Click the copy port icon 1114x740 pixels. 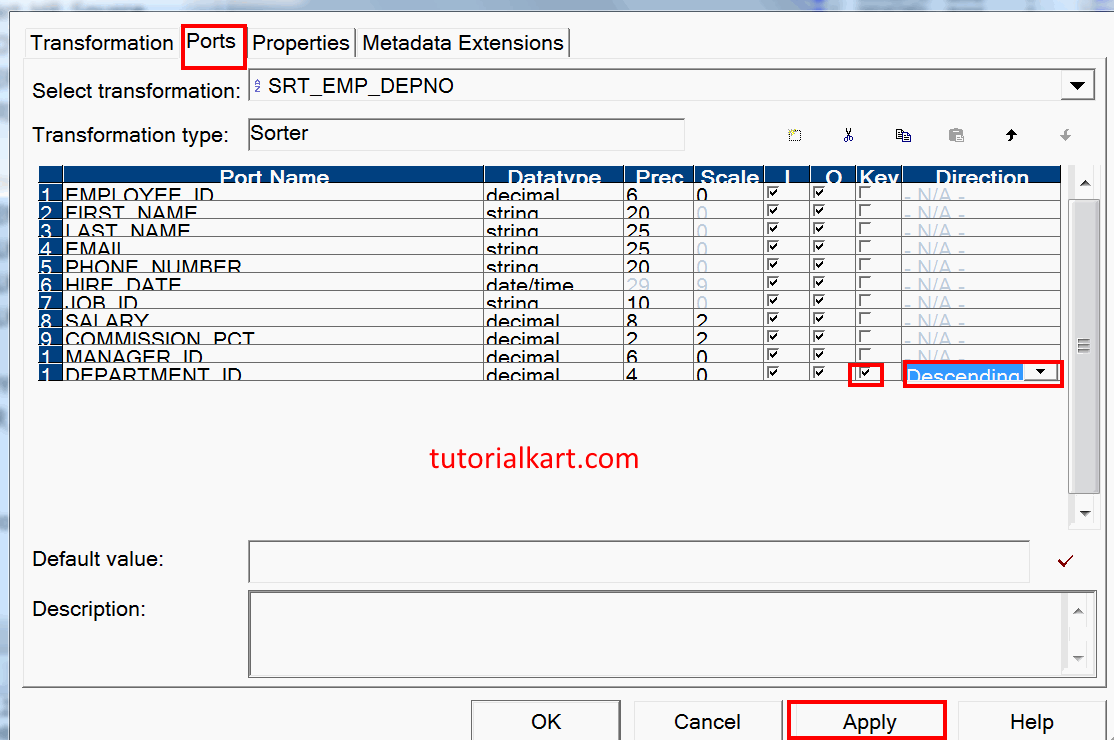(904, 135)
